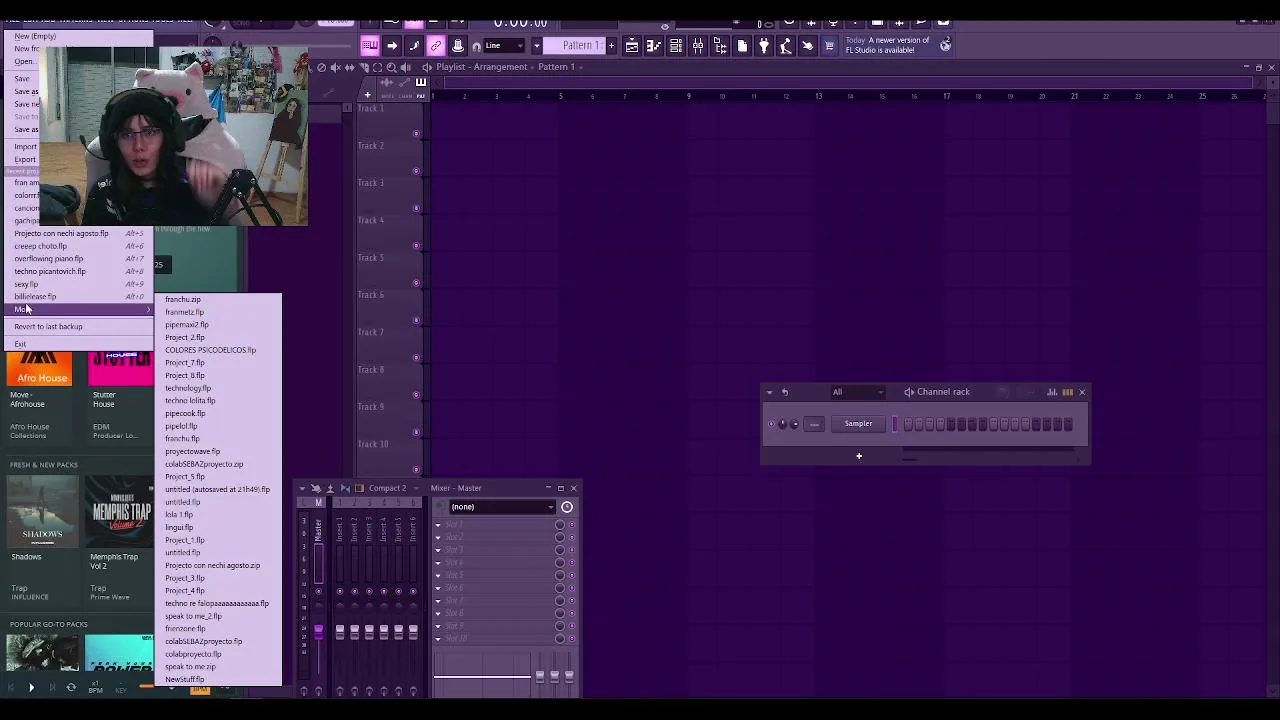
Task: Click the arrow step-edit toolbar icon
Action: (392, 45)
